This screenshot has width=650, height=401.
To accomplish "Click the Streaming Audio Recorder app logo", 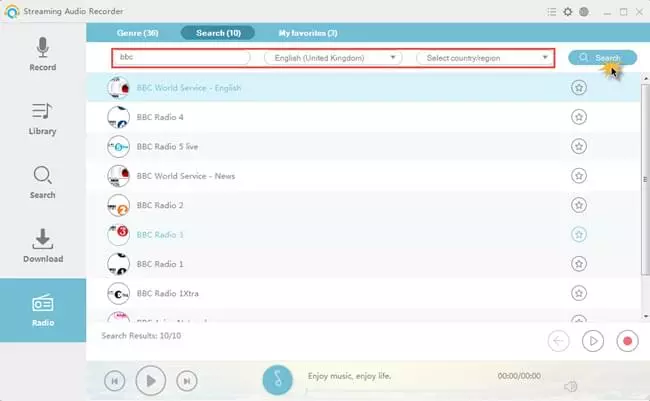I will click(12, 12).
